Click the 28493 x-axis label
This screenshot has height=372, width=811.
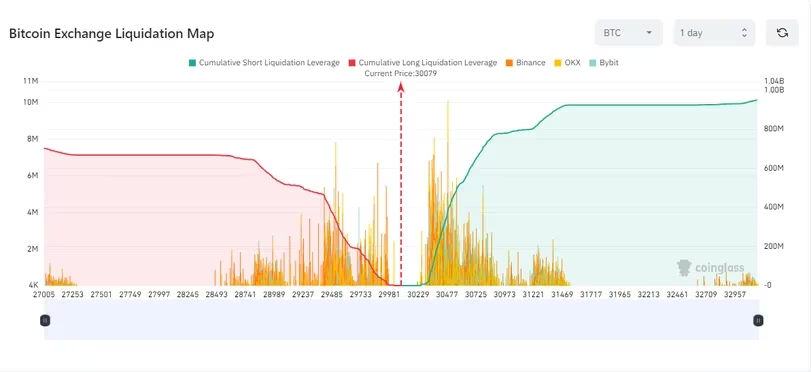(216, 293)
